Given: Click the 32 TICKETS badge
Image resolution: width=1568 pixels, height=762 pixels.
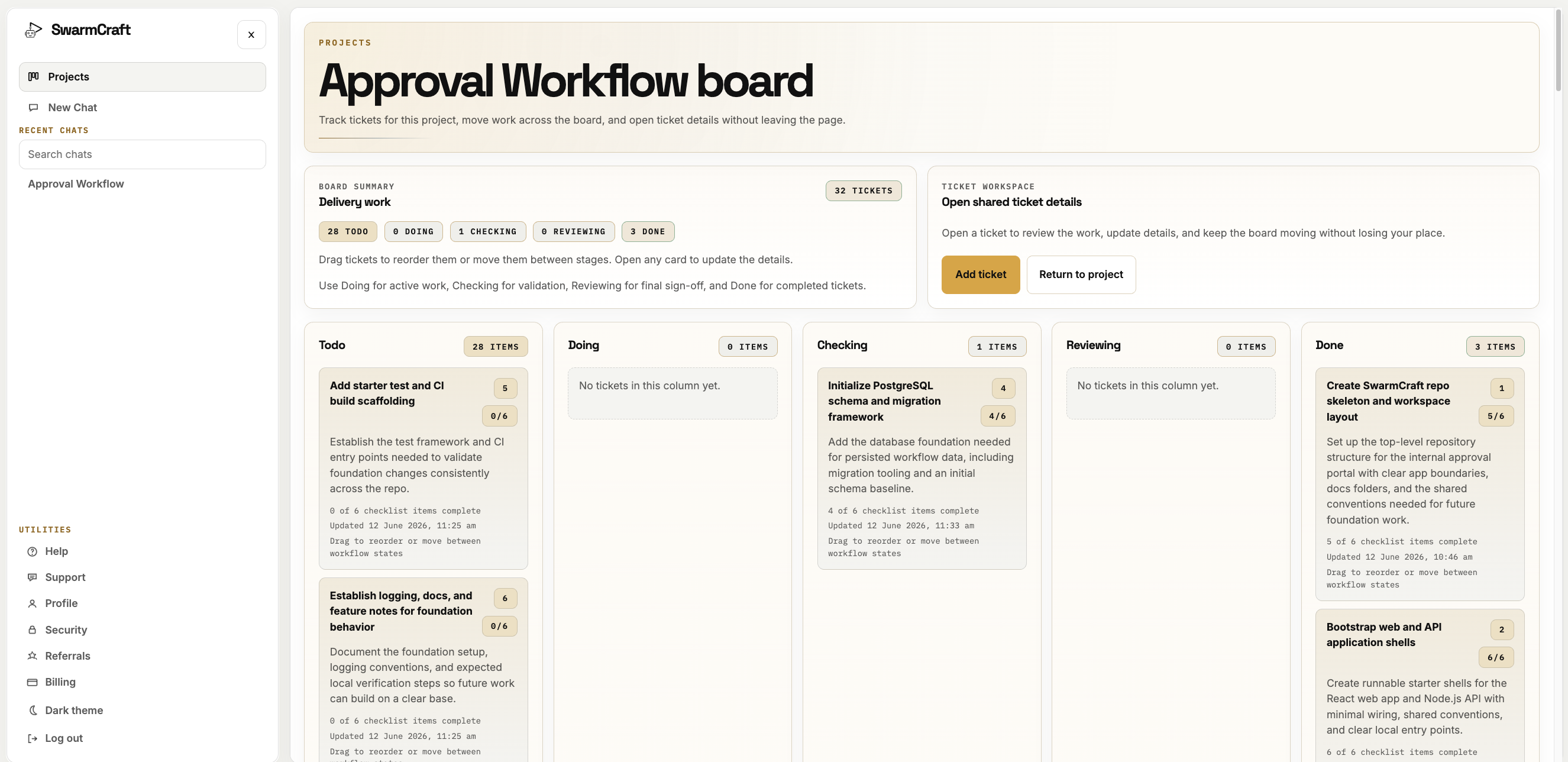Looking at the screenshot, I should [x=863, y=190].
